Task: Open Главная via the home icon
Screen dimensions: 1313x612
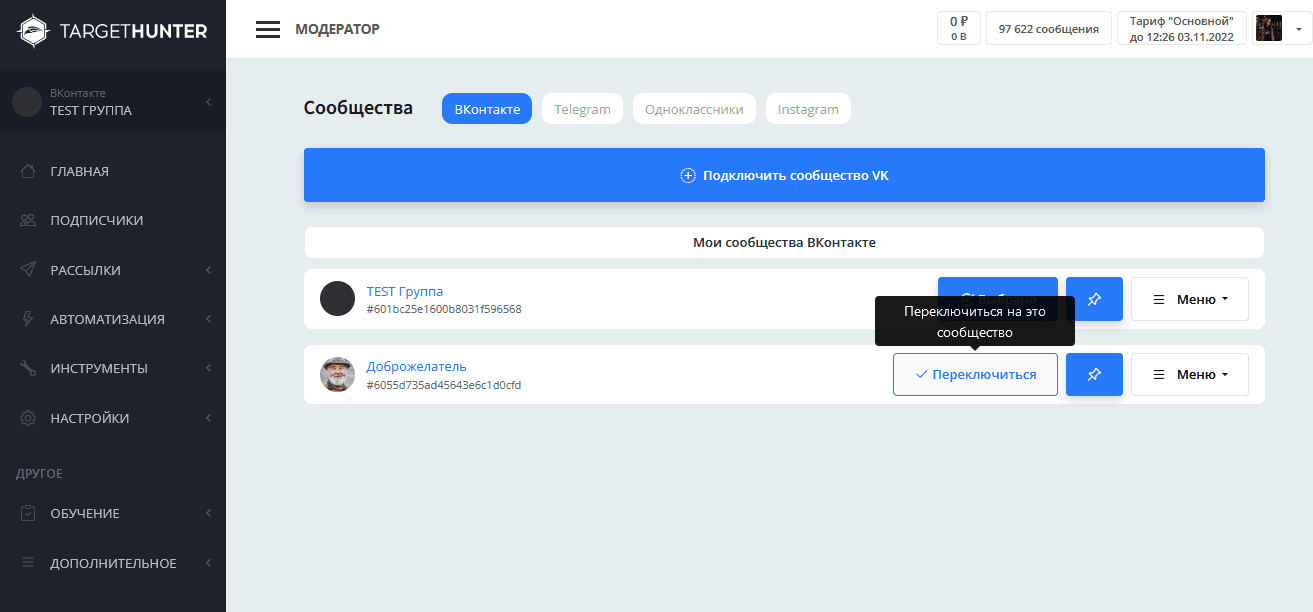Action: pos(29,171)
